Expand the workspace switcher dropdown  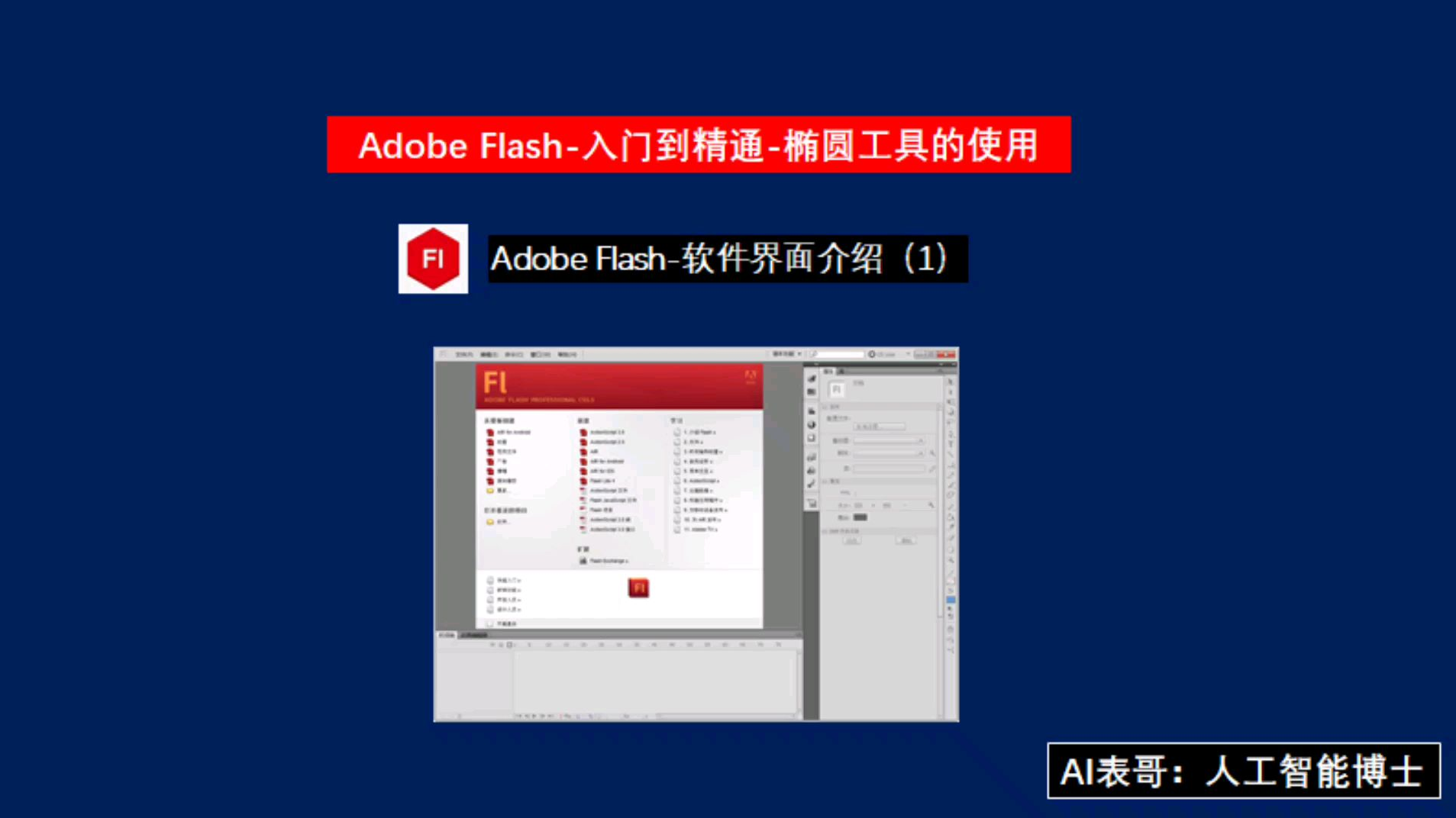pos(786,354)
